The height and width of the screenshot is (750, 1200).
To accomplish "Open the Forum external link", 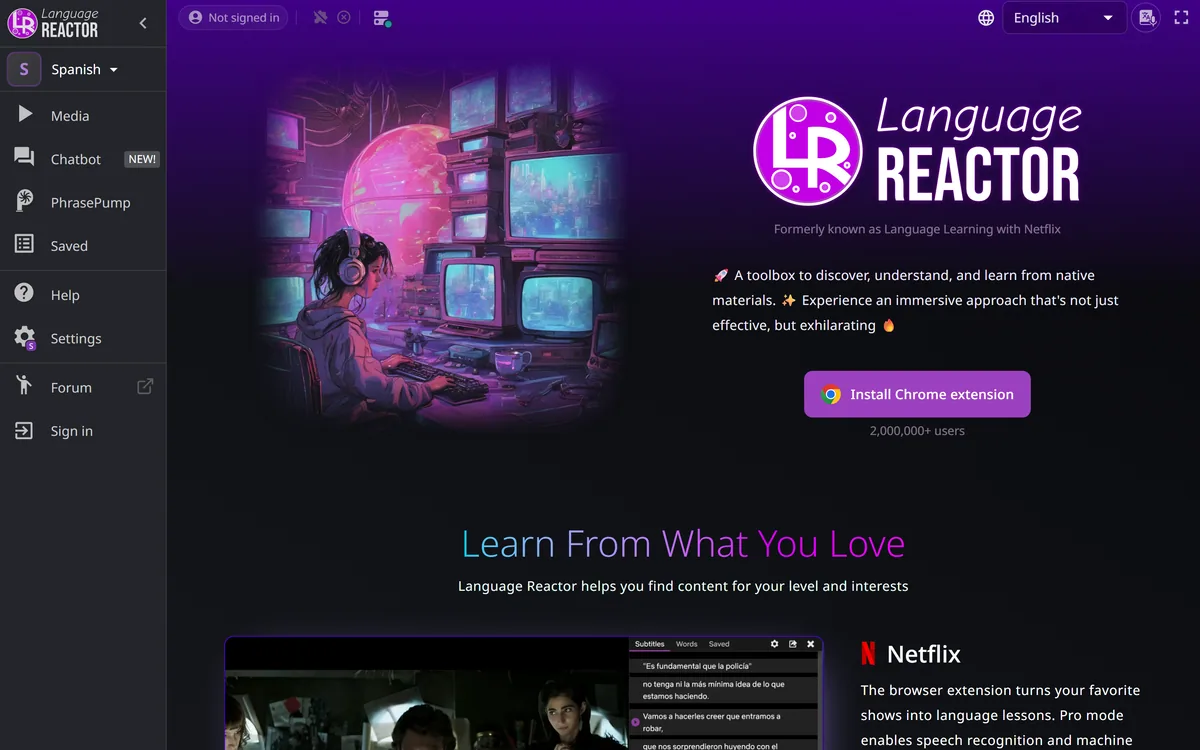I will 83,387.
